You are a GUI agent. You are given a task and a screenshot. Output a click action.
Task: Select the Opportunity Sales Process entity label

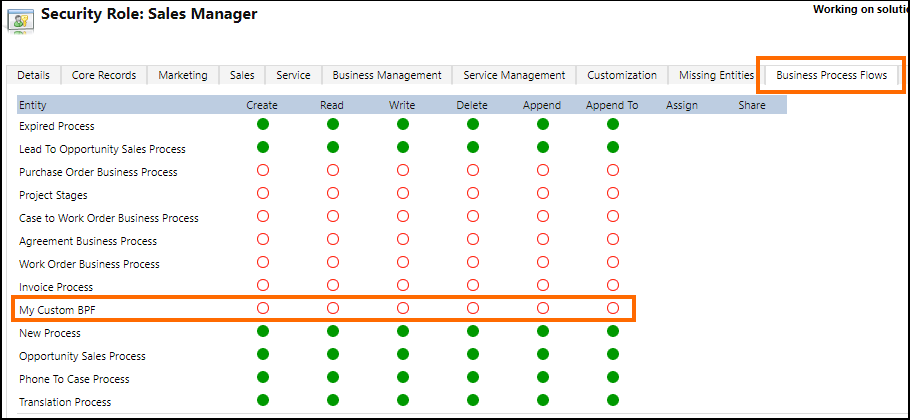point(82,356)
